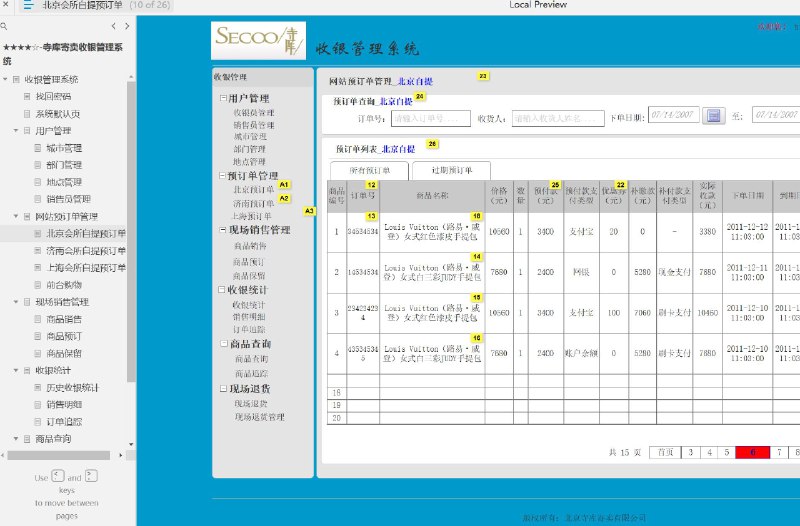Open note marker 13 on order 34534534
The height and width of the screenshot is (526, 800).
pos(371,216)
